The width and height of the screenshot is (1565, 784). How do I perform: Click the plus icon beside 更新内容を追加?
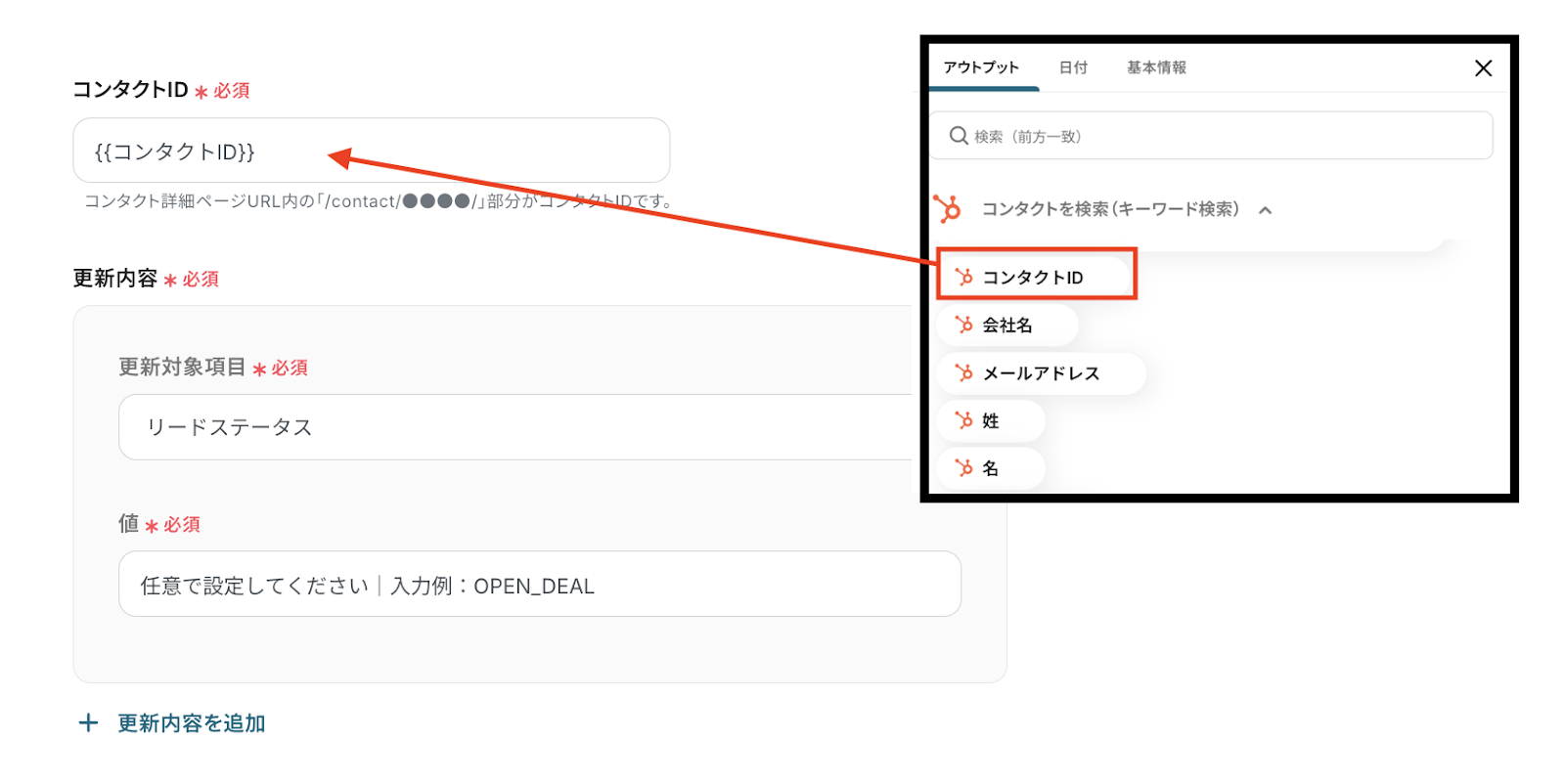pos(88,722)
